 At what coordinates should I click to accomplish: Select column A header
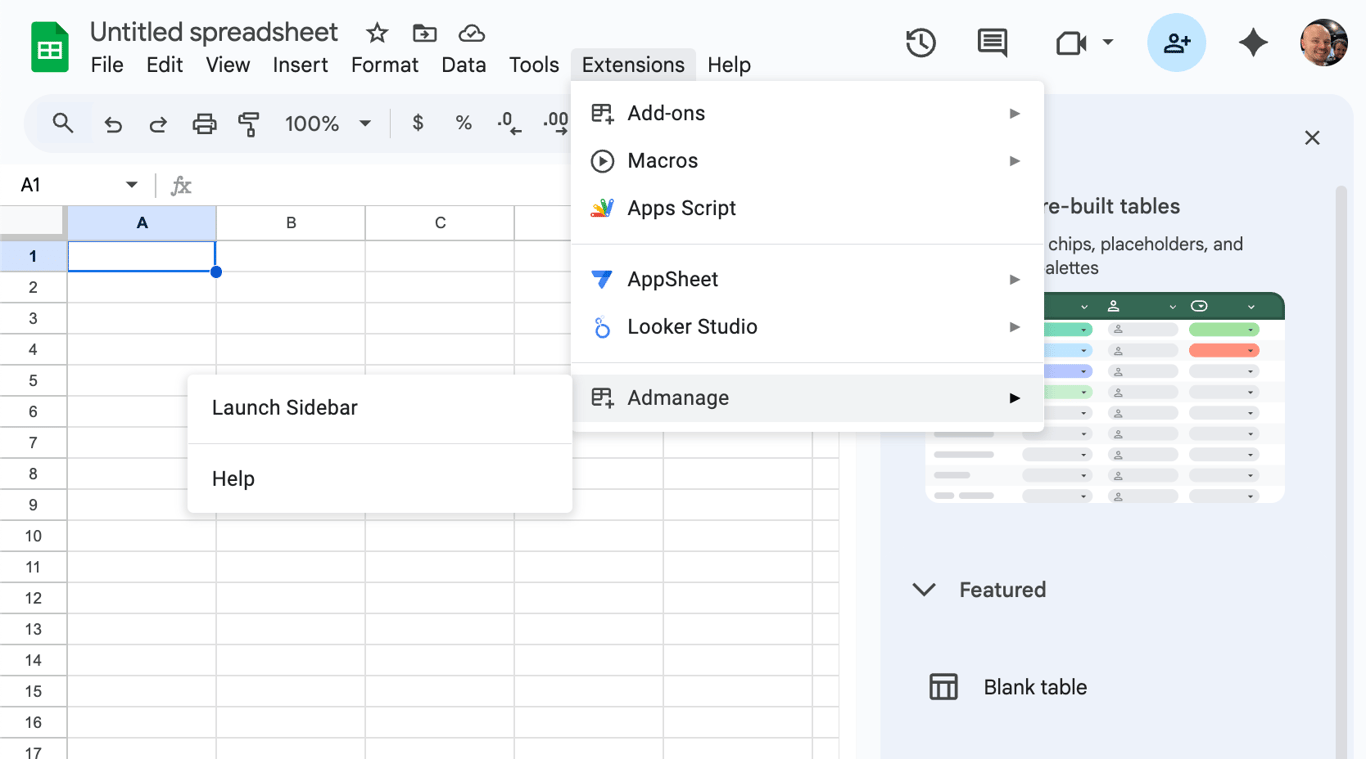pos(142,223)
